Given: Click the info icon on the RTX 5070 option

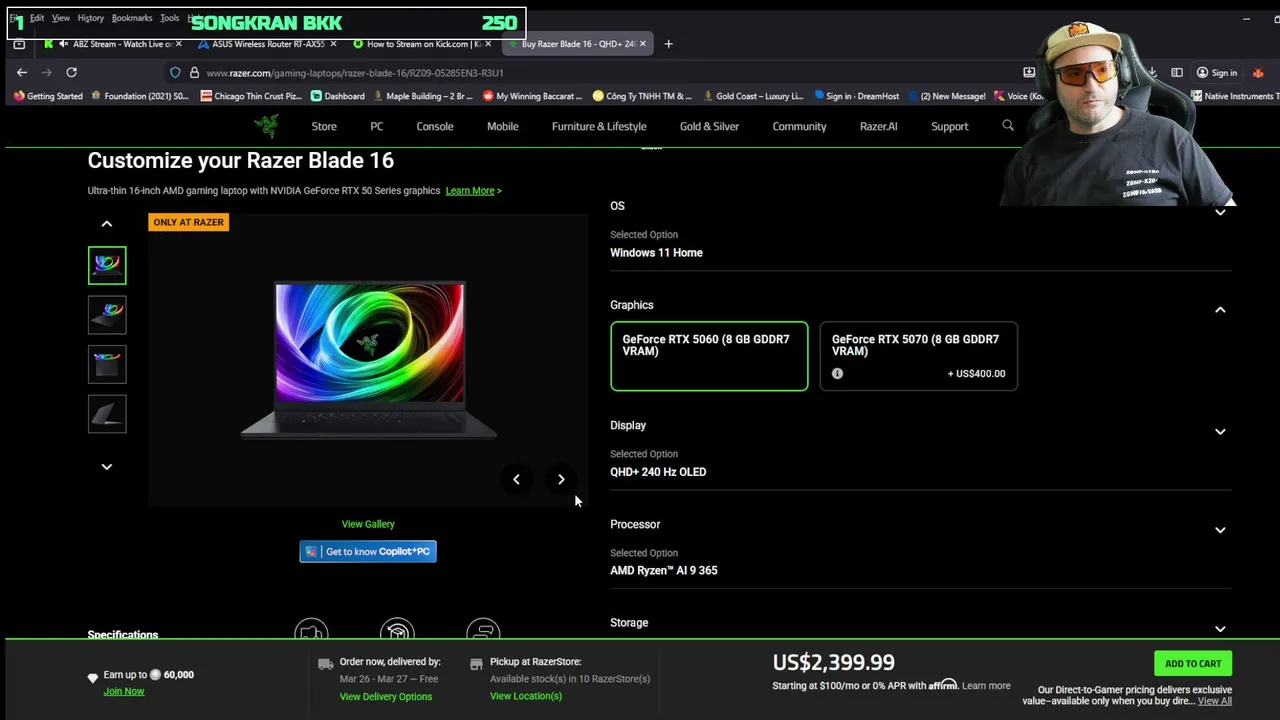Looking at the screenshot, I should point(837,373).
